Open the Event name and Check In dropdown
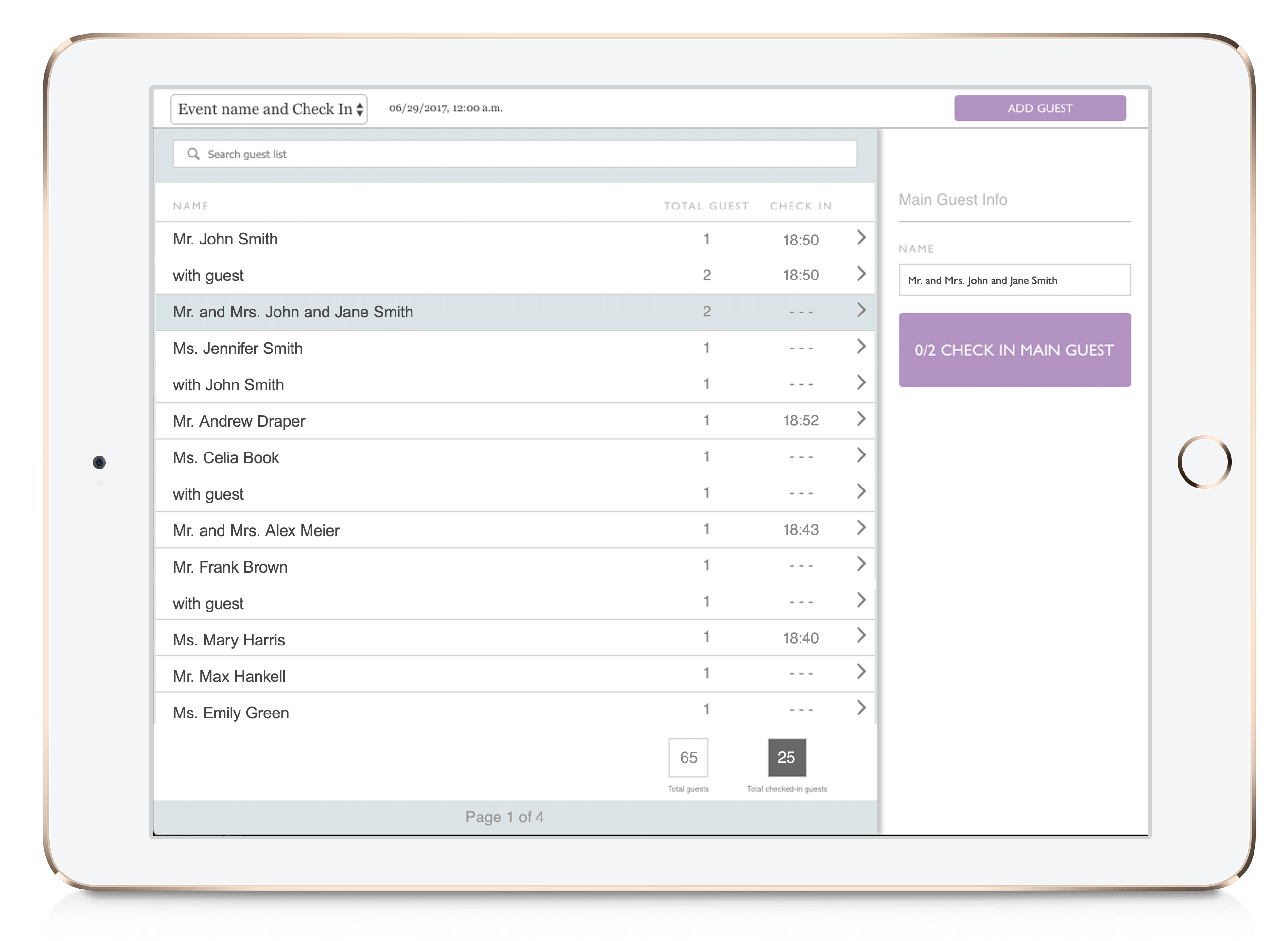Viewport: 1288px width, 941px height. point(269,109)
